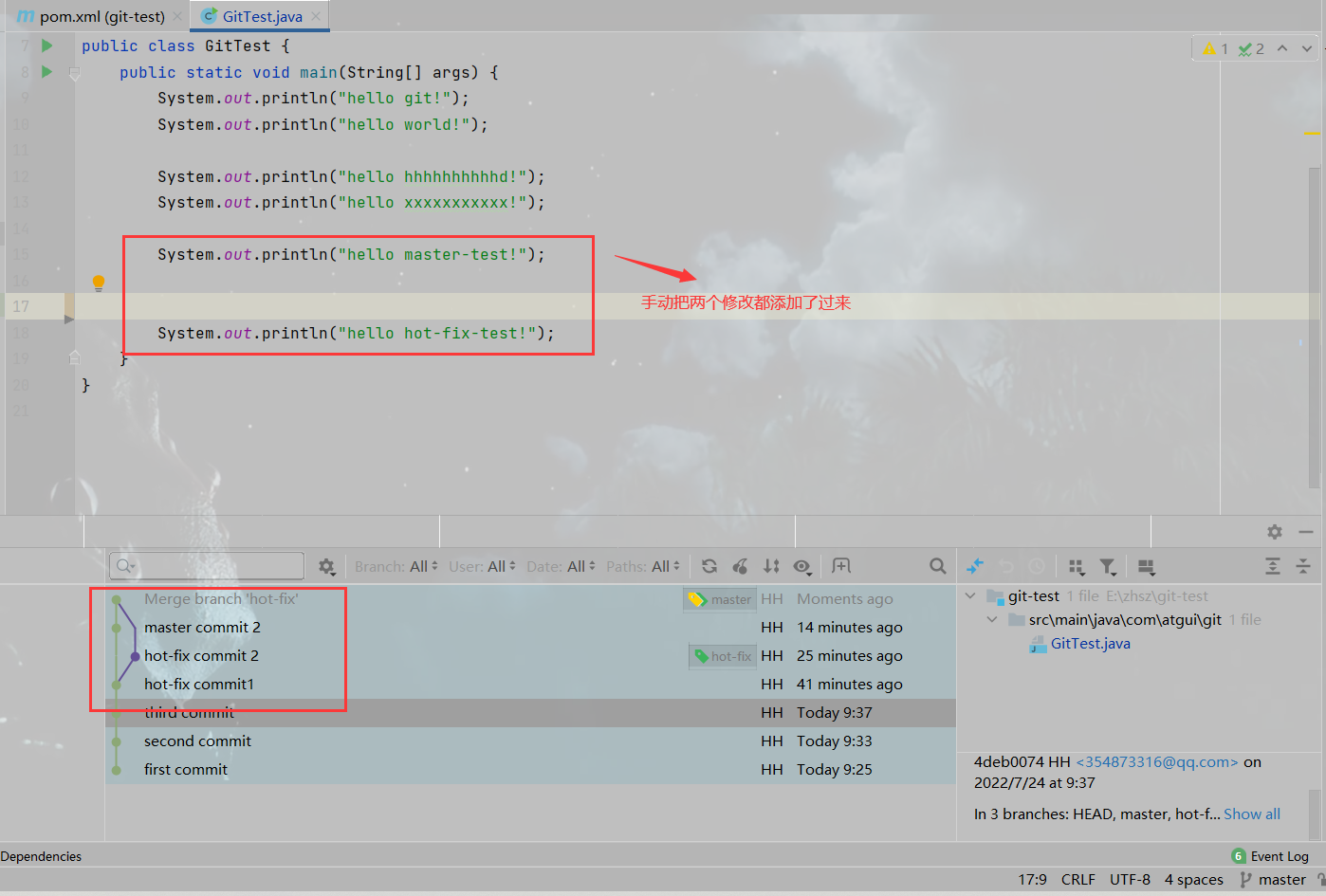Change the CRLF line separator
This screenshot has height=896, width=1326.
point(1077,880)
